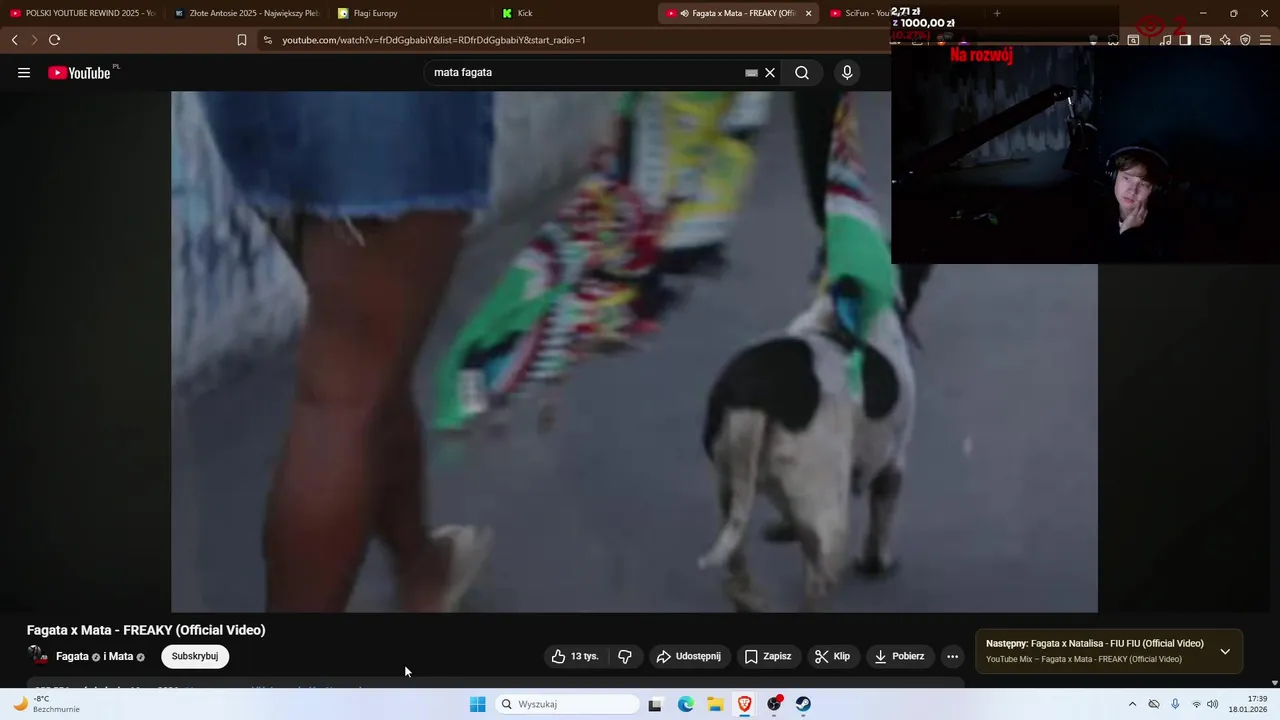Open OBS Studio taskbar icon
Screen dimensions: 1280x720
click(774, 704)
